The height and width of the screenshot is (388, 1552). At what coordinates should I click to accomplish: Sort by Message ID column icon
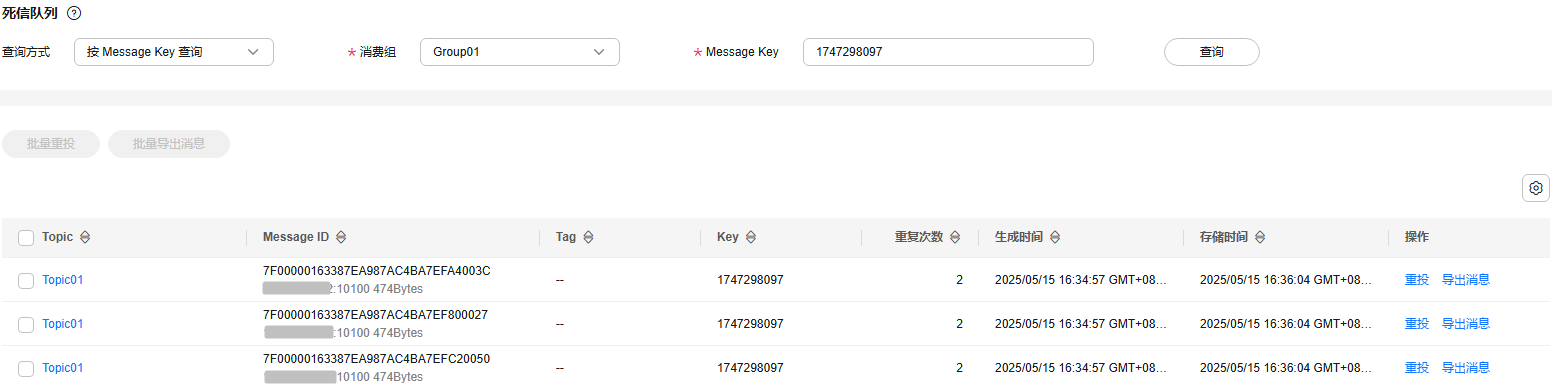pos(341,237)
